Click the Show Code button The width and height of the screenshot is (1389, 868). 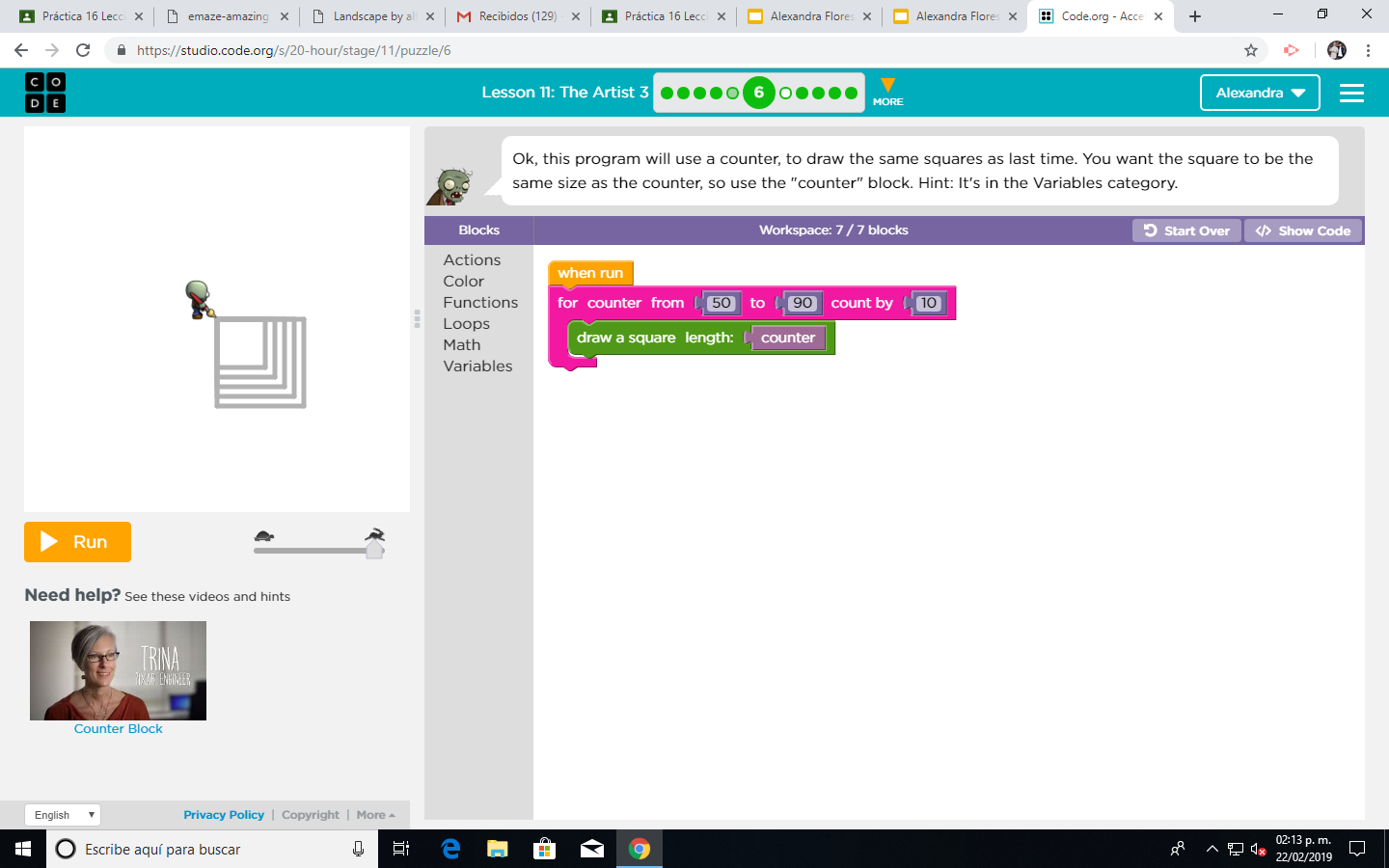(x=1302, y=231)
